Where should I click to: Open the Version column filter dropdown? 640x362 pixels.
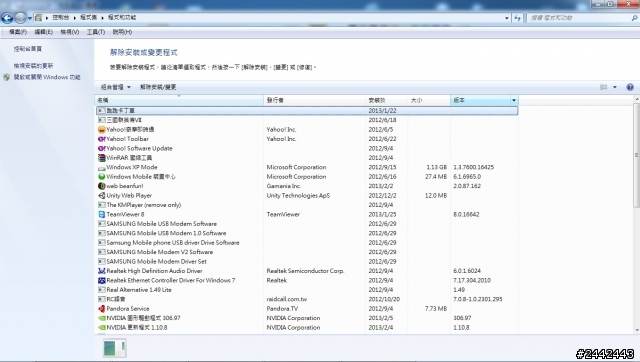coord(514,100)
